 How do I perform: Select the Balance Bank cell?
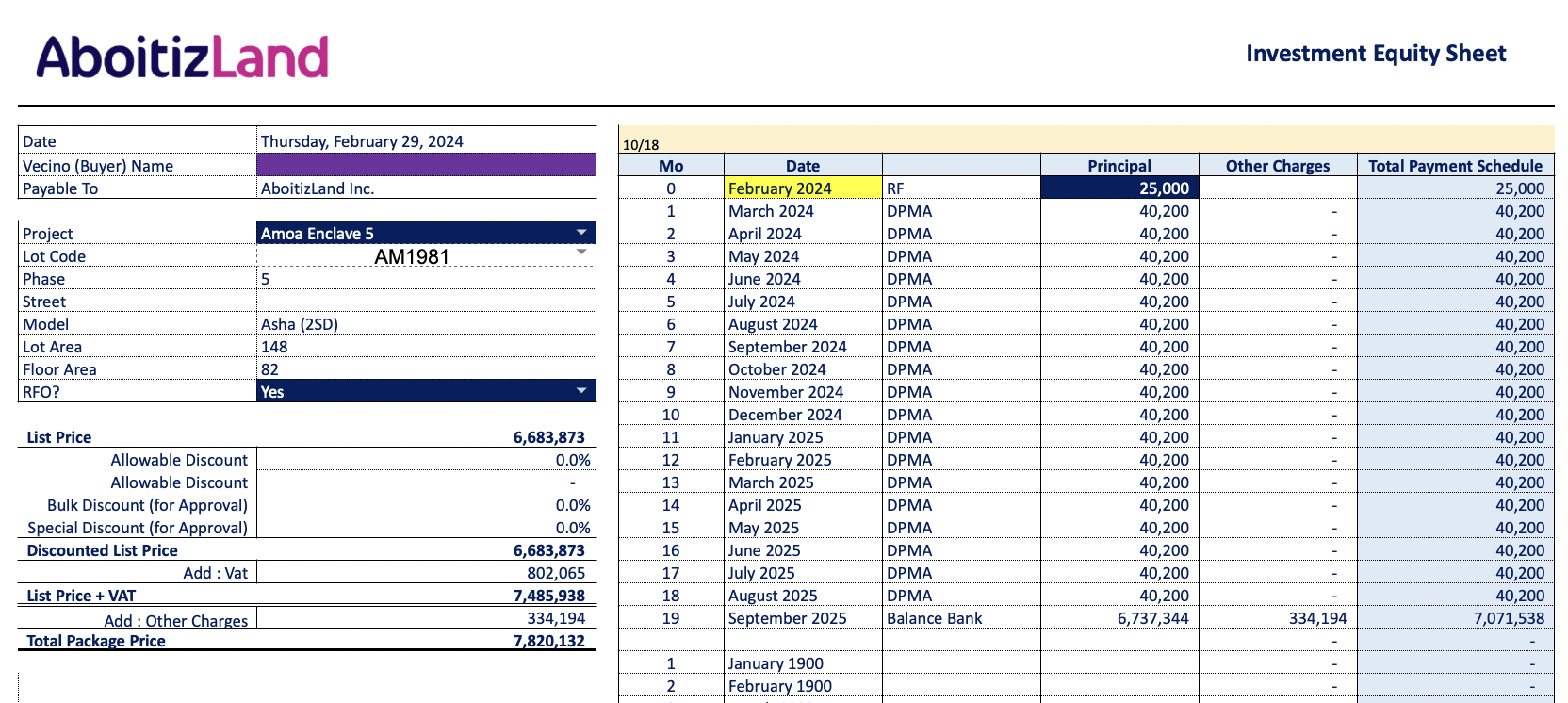[960, 618]
